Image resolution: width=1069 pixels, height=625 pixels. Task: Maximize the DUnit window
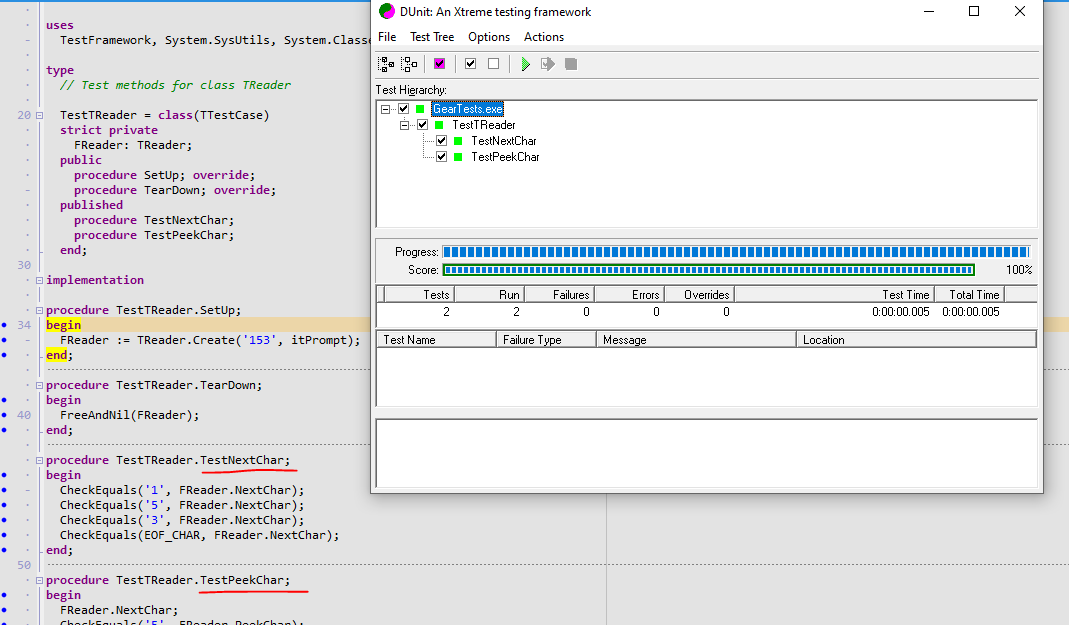[974, 12]
